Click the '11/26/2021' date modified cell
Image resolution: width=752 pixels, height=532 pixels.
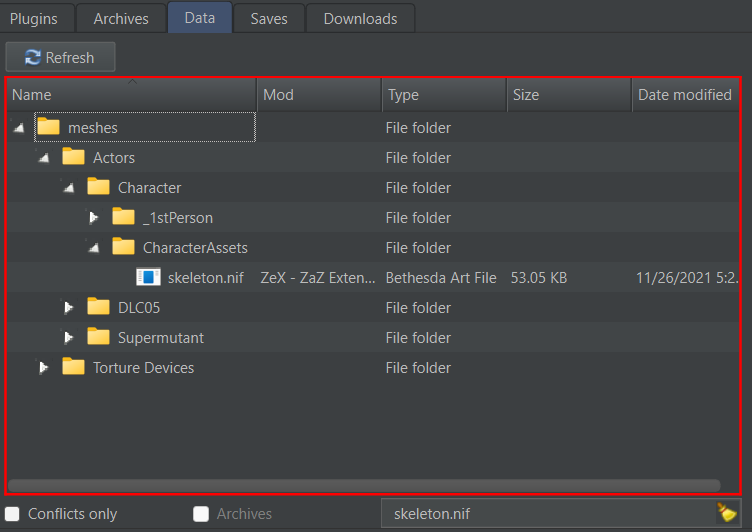tap(687, 278)
